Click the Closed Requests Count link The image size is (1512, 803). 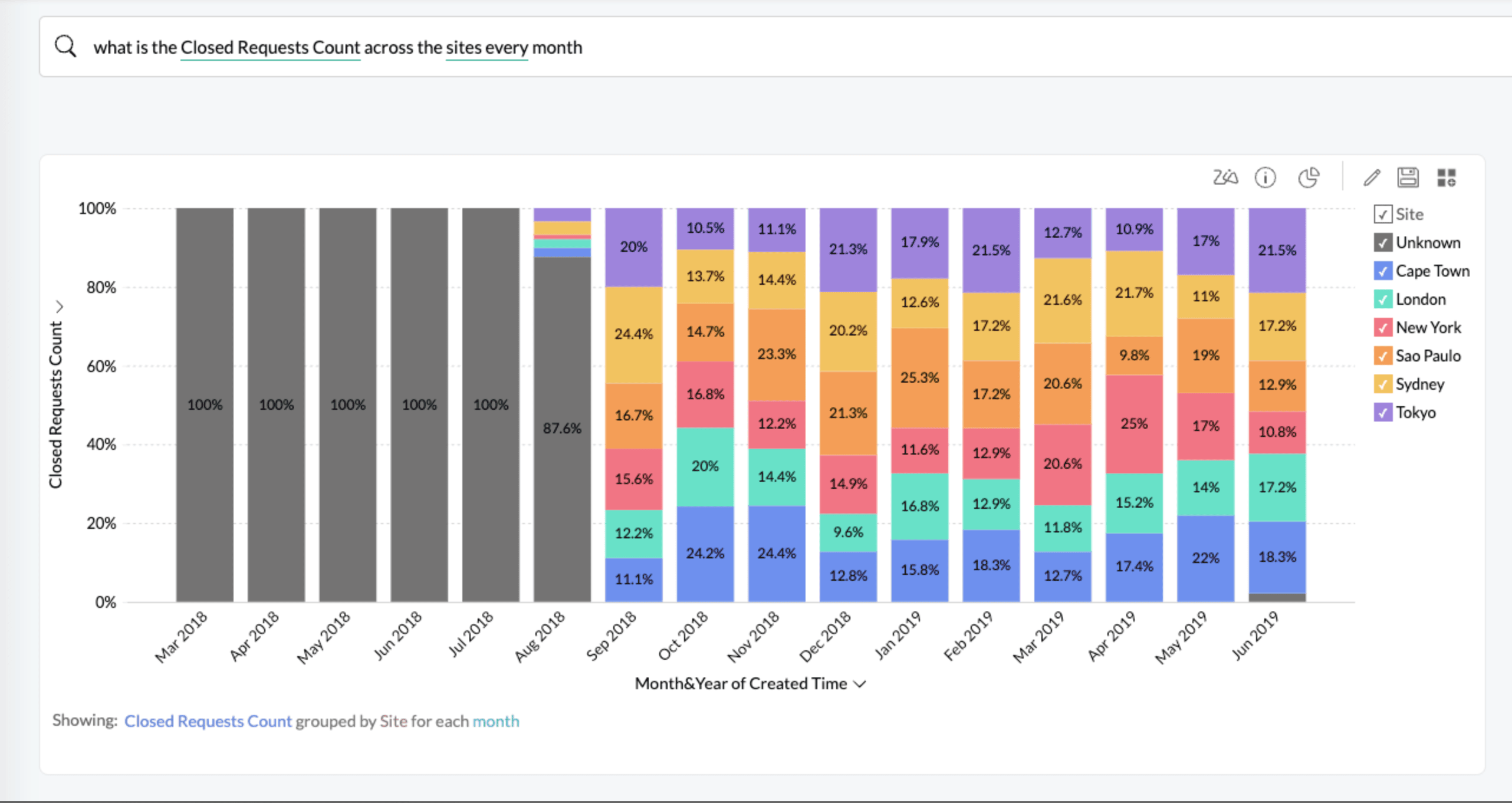point(208,721)
